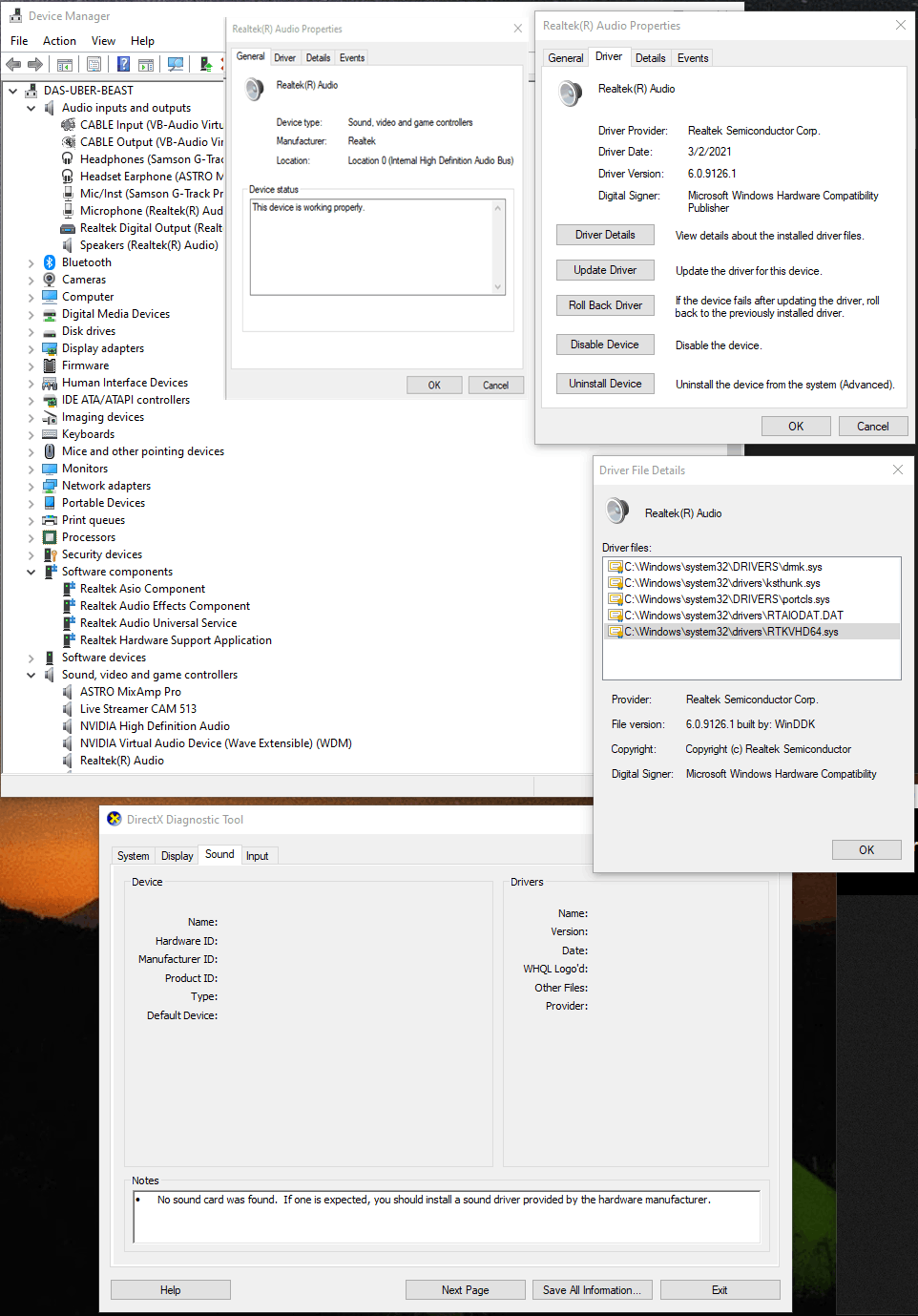Click the Properties toolbar icon in Device Manager

(94, 65)
